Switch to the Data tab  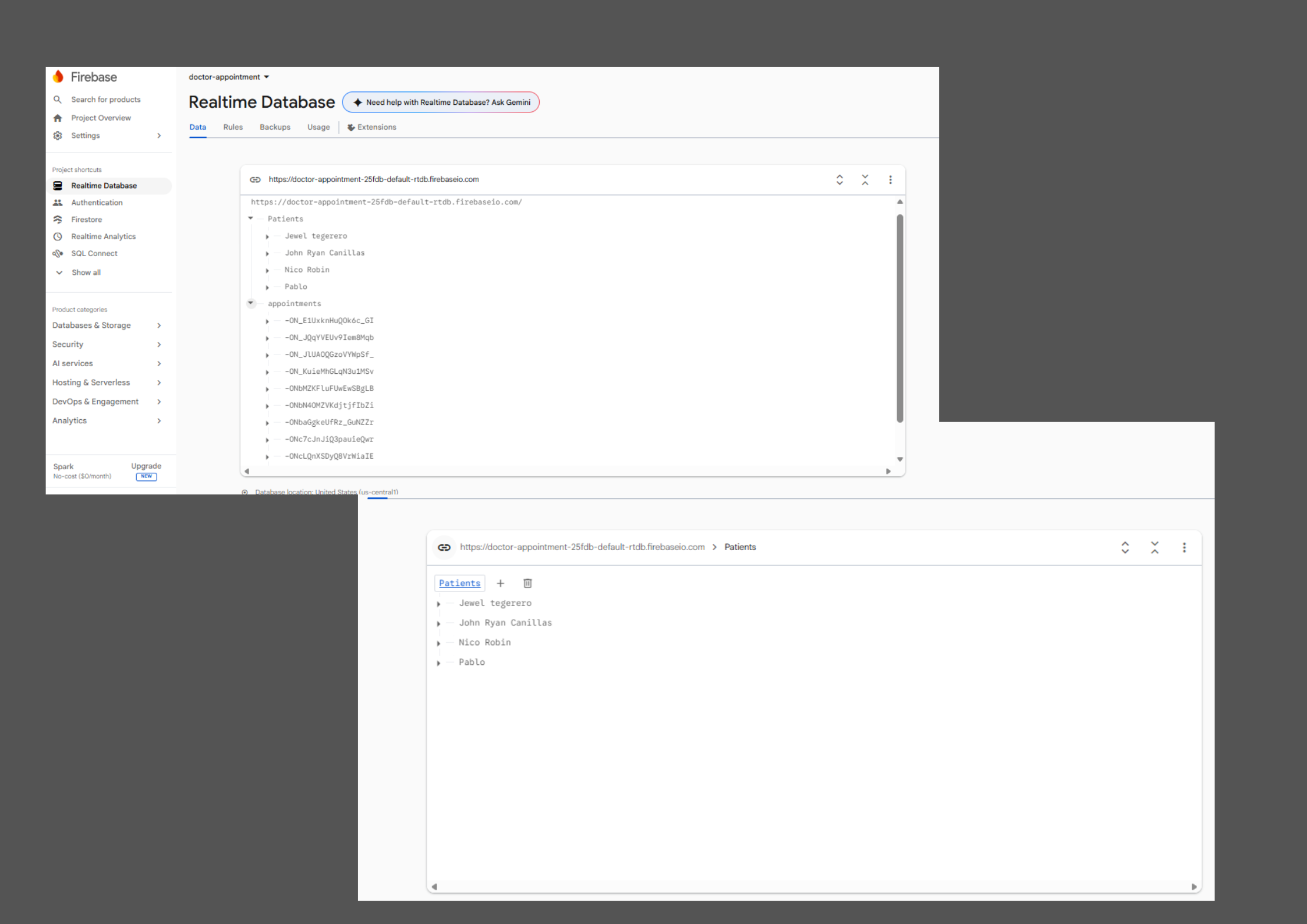point(198,128)
